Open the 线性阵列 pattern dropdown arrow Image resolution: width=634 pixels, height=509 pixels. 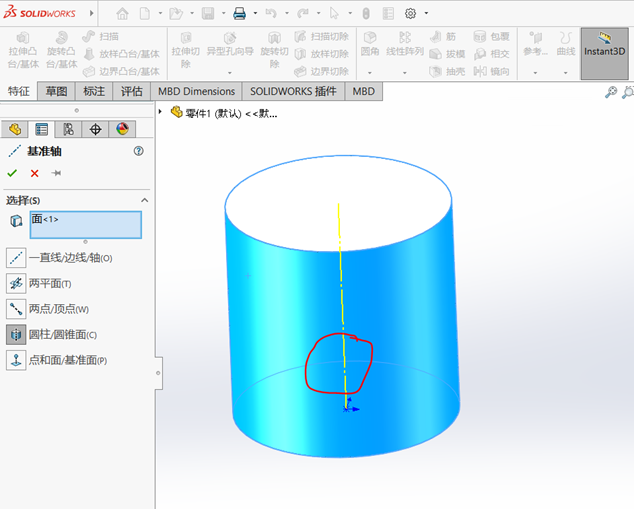point(405,73)
